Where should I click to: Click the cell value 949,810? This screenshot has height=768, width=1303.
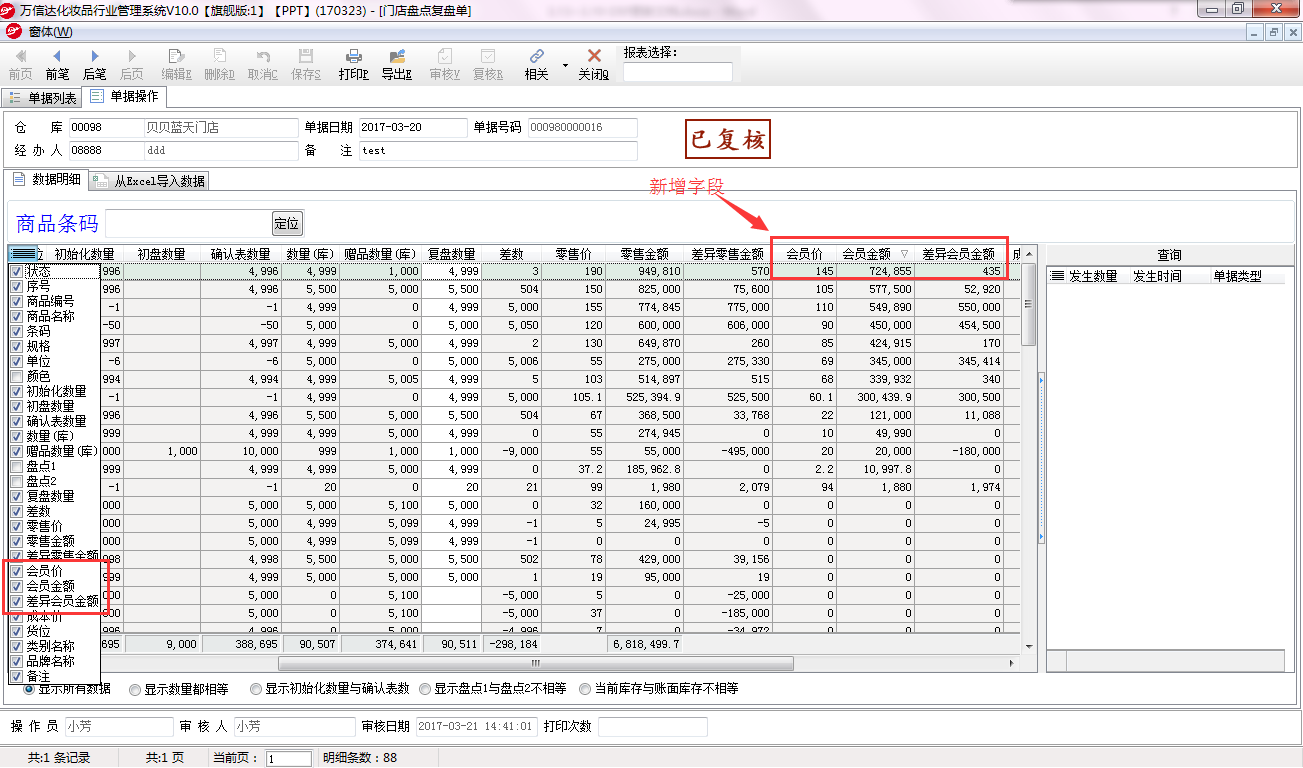point(655,271)
